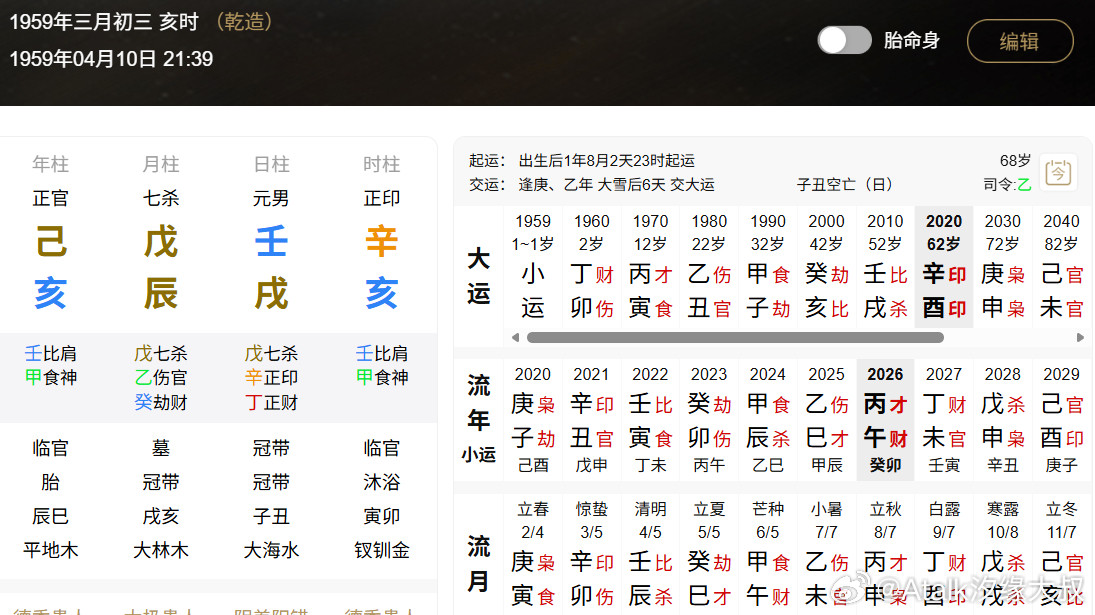Screen dimensions: 1095x615
Task: Select 流月 芒种 6/5 column
Action: [767, 554]
